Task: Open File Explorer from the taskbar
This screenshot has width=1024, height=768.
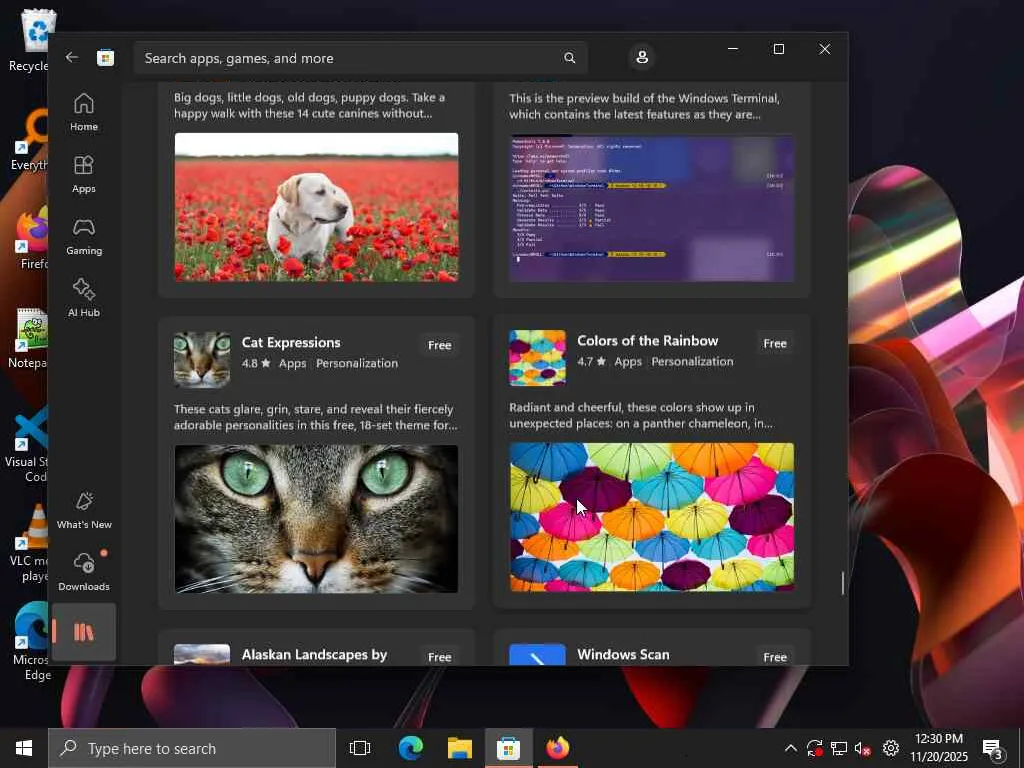Action: (460, 748)
